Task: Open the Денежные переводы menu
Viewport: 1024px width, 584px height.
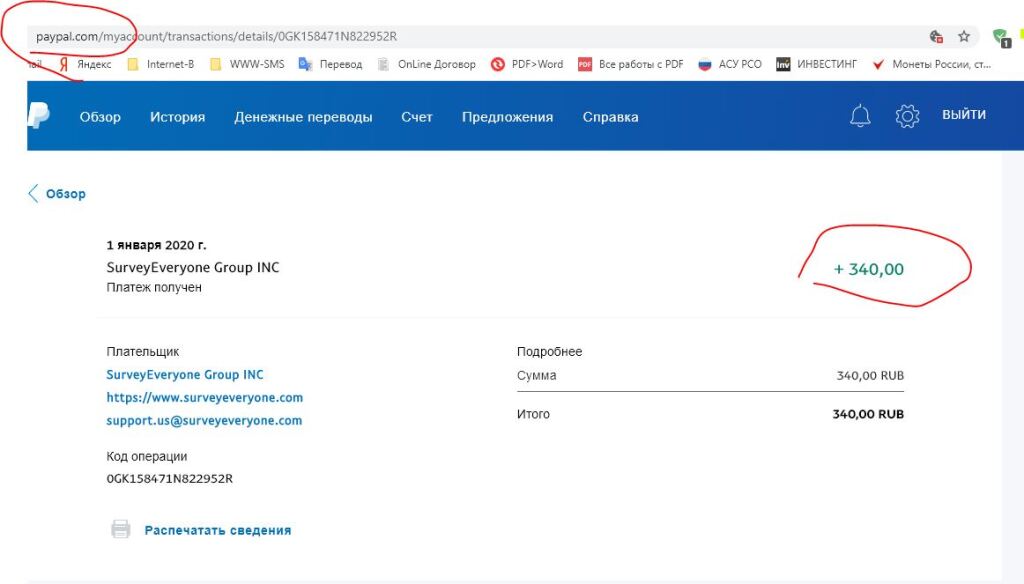Action: [x=303, y=117]
